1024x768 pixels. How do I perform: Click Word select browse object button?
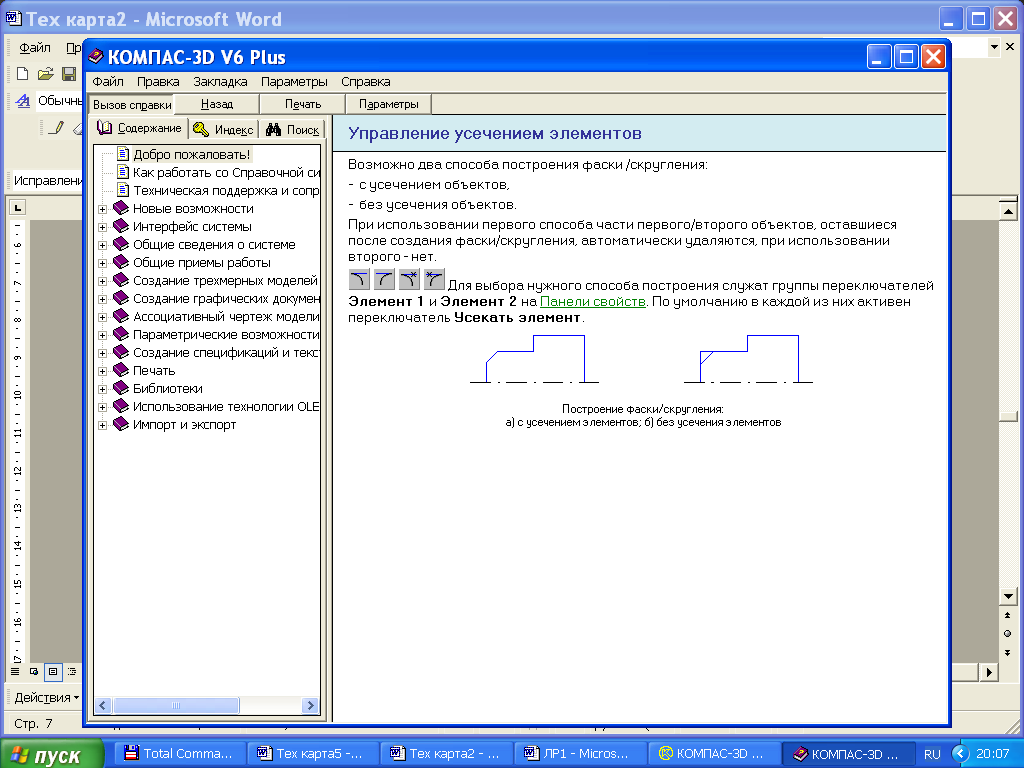pos(1008,633)
